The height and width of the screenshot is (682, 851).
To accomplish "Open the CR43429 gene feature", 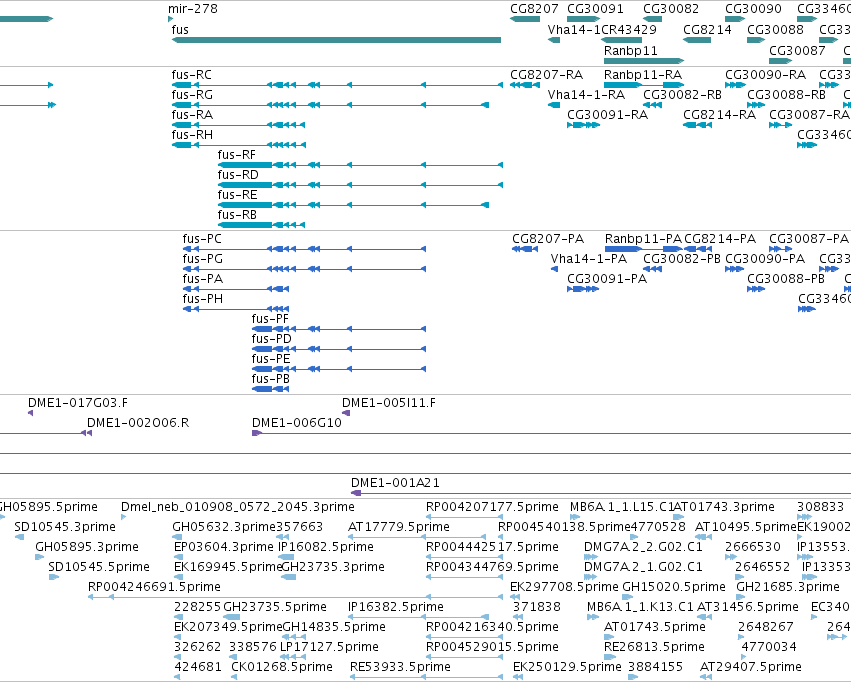I will (621, 40).
